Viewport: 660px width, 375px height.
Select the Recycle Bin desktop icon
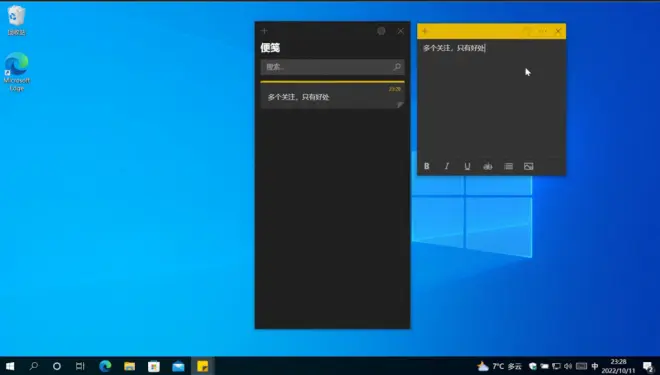tap(16, 20)
